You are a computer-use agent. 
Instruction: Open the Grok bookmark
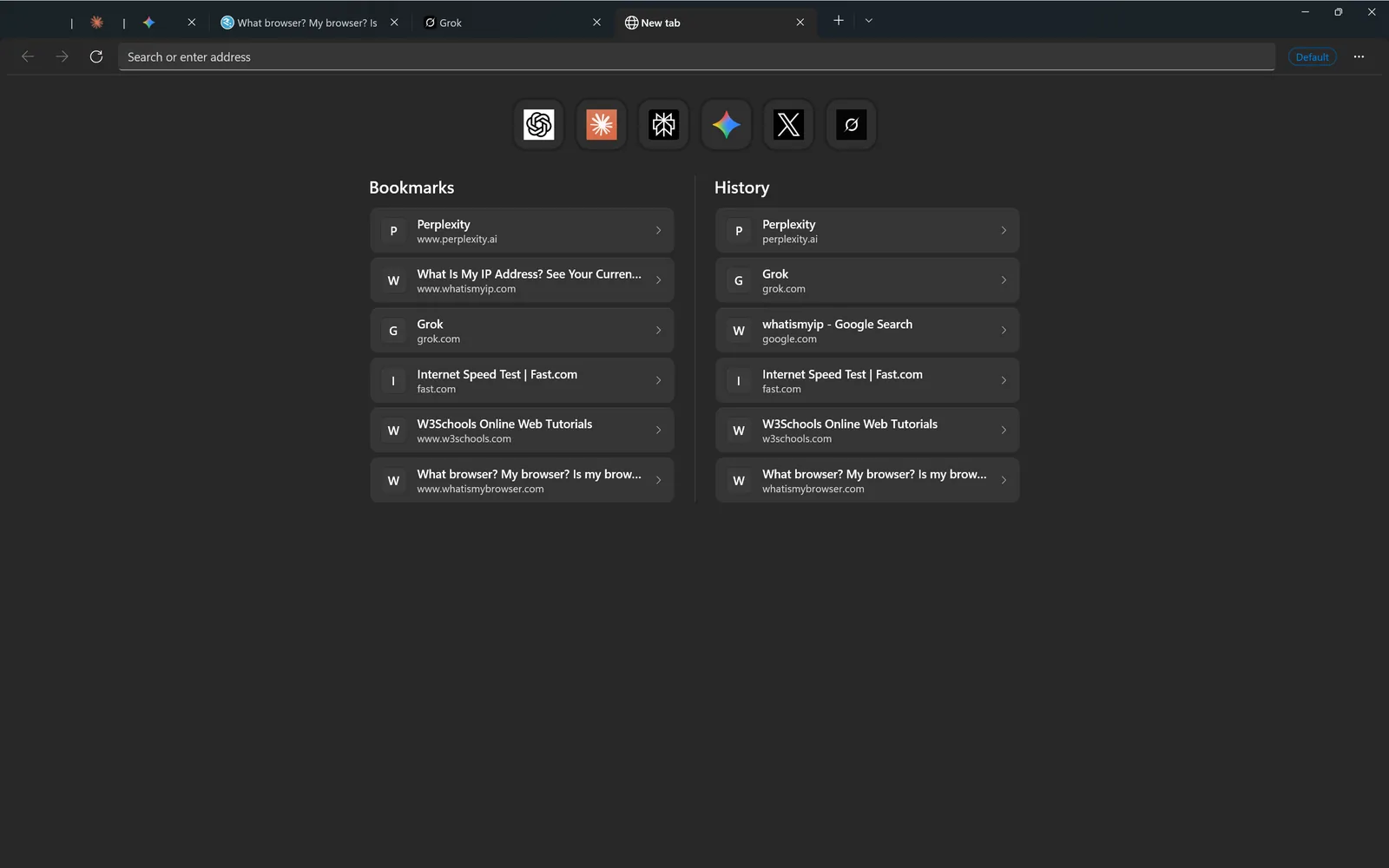point(522,331)
